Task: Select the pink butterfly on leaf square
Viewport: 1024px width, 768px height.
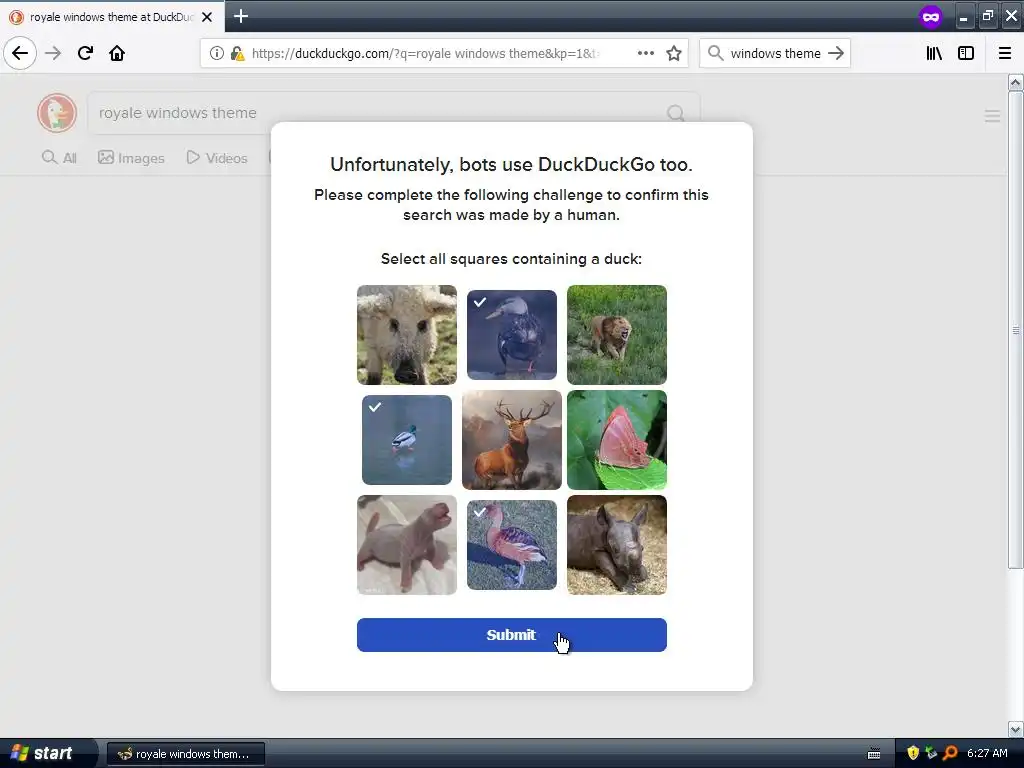Action: tap(616, 440)
